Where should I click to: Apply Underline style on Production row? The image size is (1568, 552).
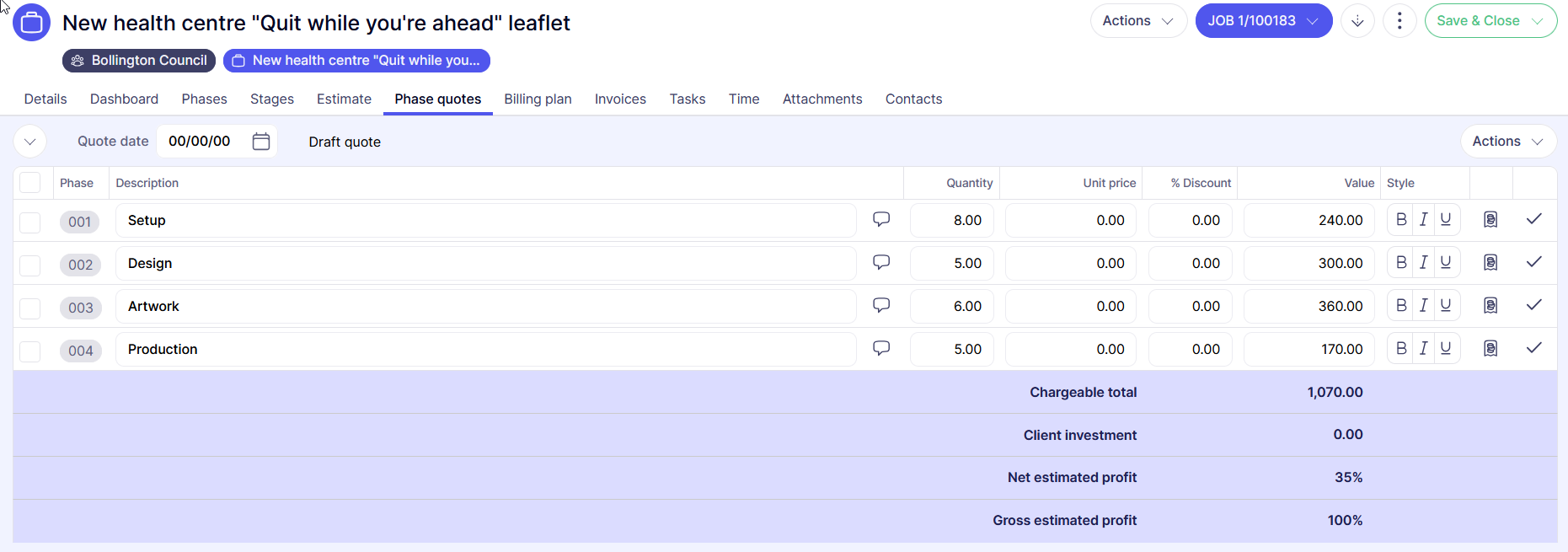(x=1446, y=348)
